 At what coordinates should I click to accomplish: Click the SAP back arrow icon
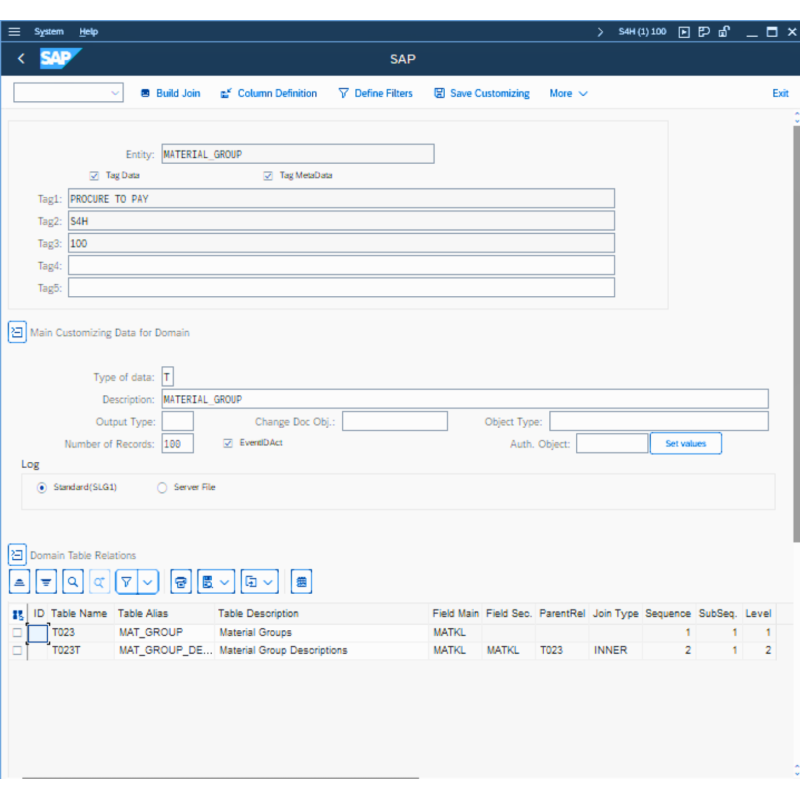[21, 59]
